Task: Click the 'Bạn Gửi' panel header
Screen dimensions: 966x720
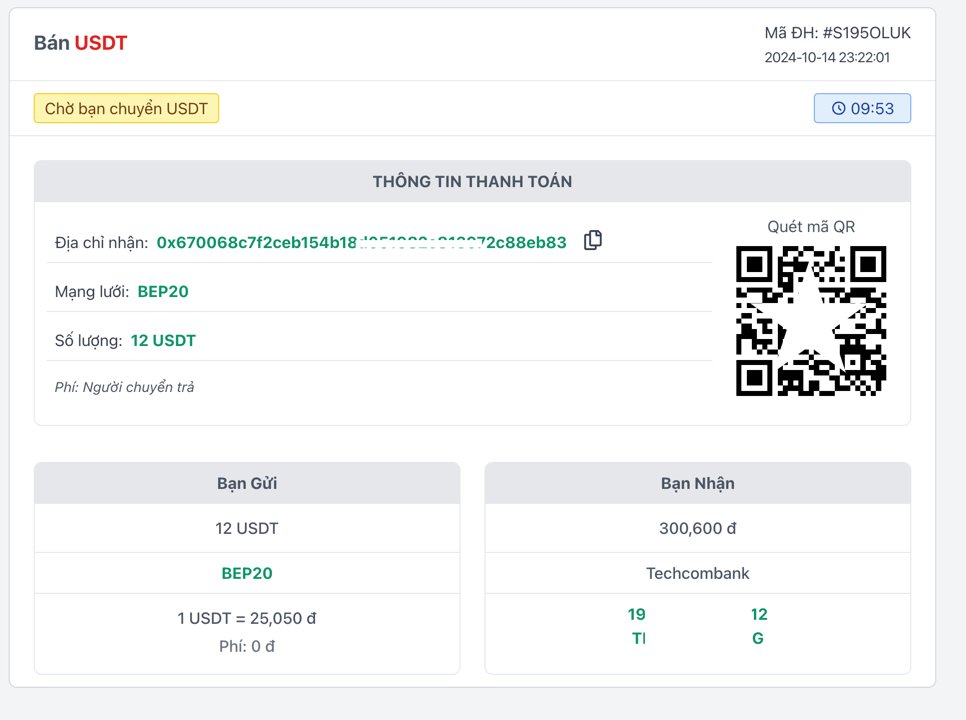Action: pos(247,483)
